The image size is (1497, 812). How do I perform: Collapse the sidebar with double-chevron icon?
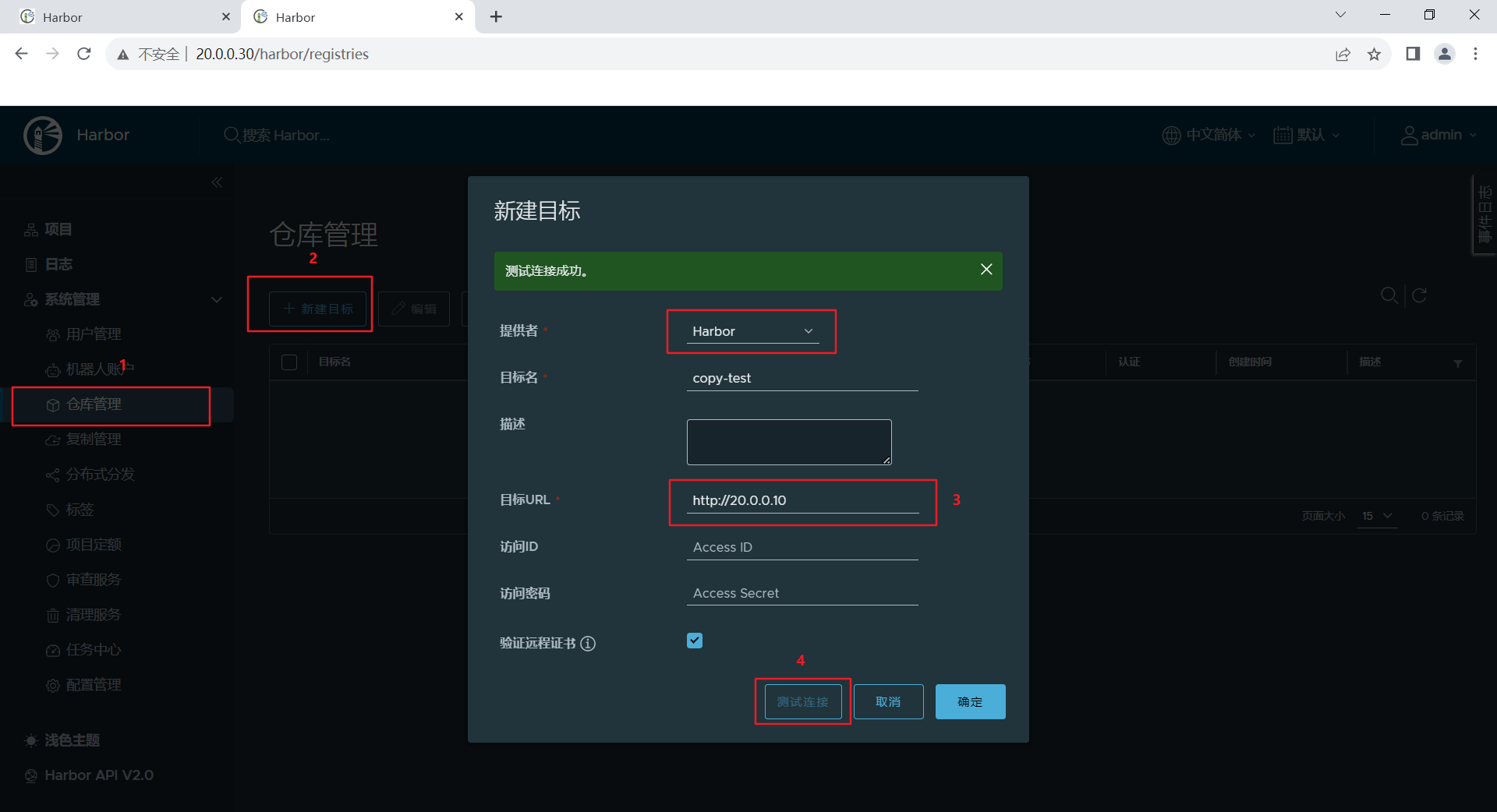(x=217, y=182)
